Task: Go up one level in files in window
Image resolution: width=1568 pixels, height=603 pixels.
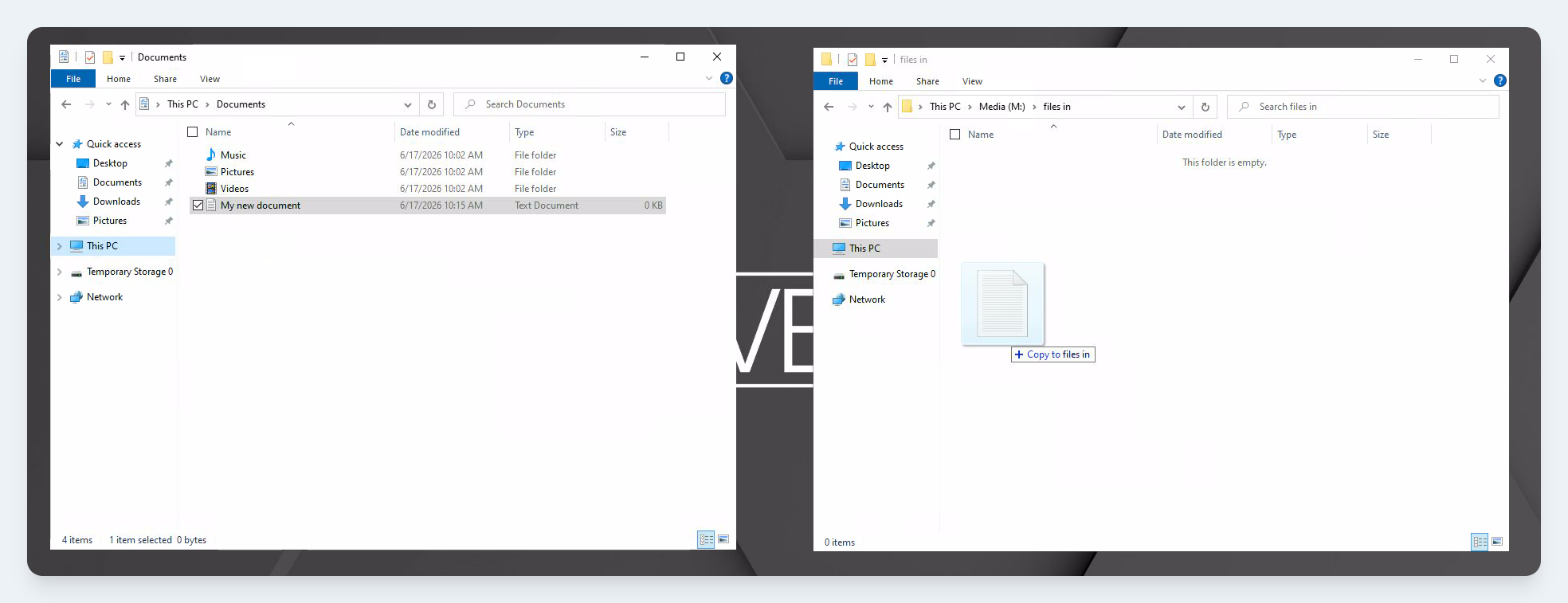Action: 888,107
